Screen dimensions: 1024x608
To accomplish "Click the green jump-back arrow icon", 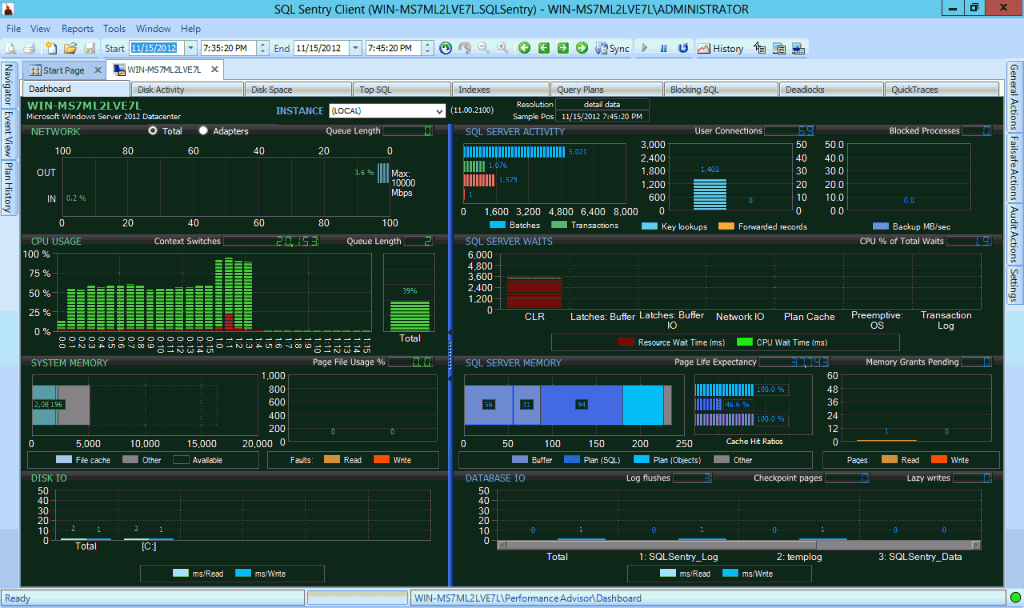I will point(544,48).
